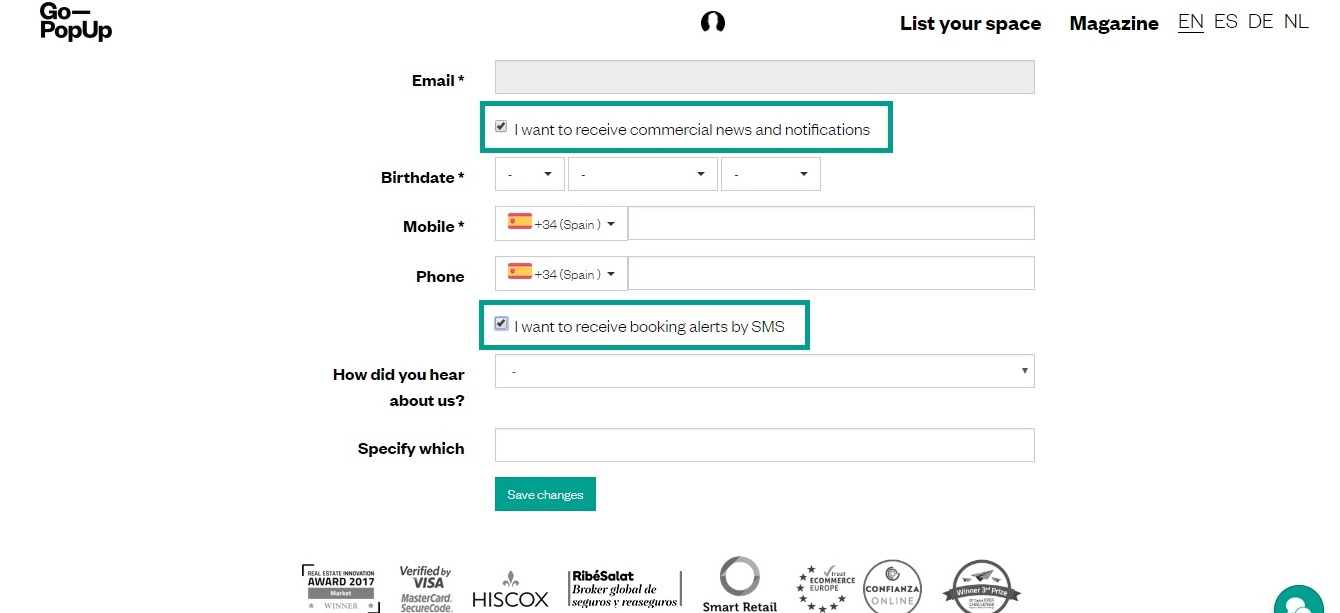Click the Mobile number input field

pyautogui.click(x=831, y=224)
